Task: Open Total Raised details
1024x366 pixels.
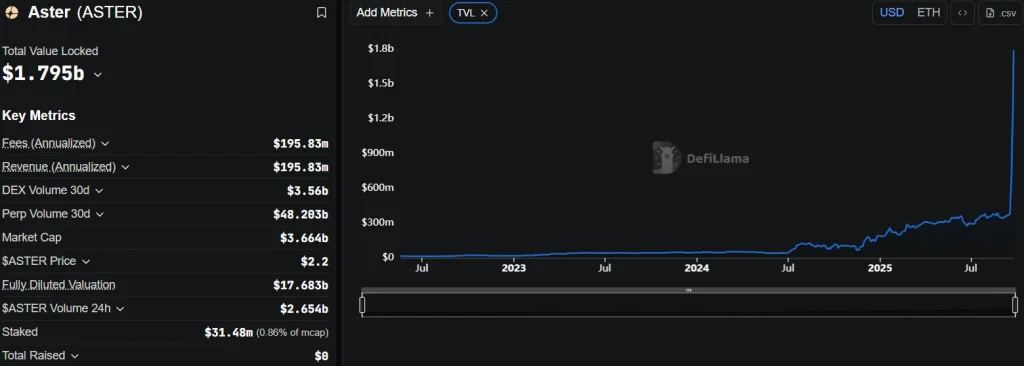Action: (74, 356)
